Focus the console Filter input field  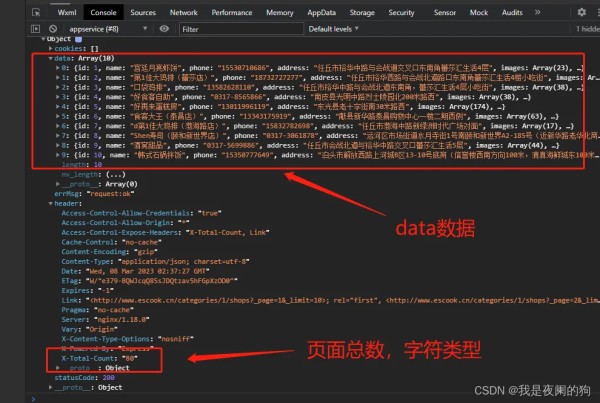click(x=241, y=29)
